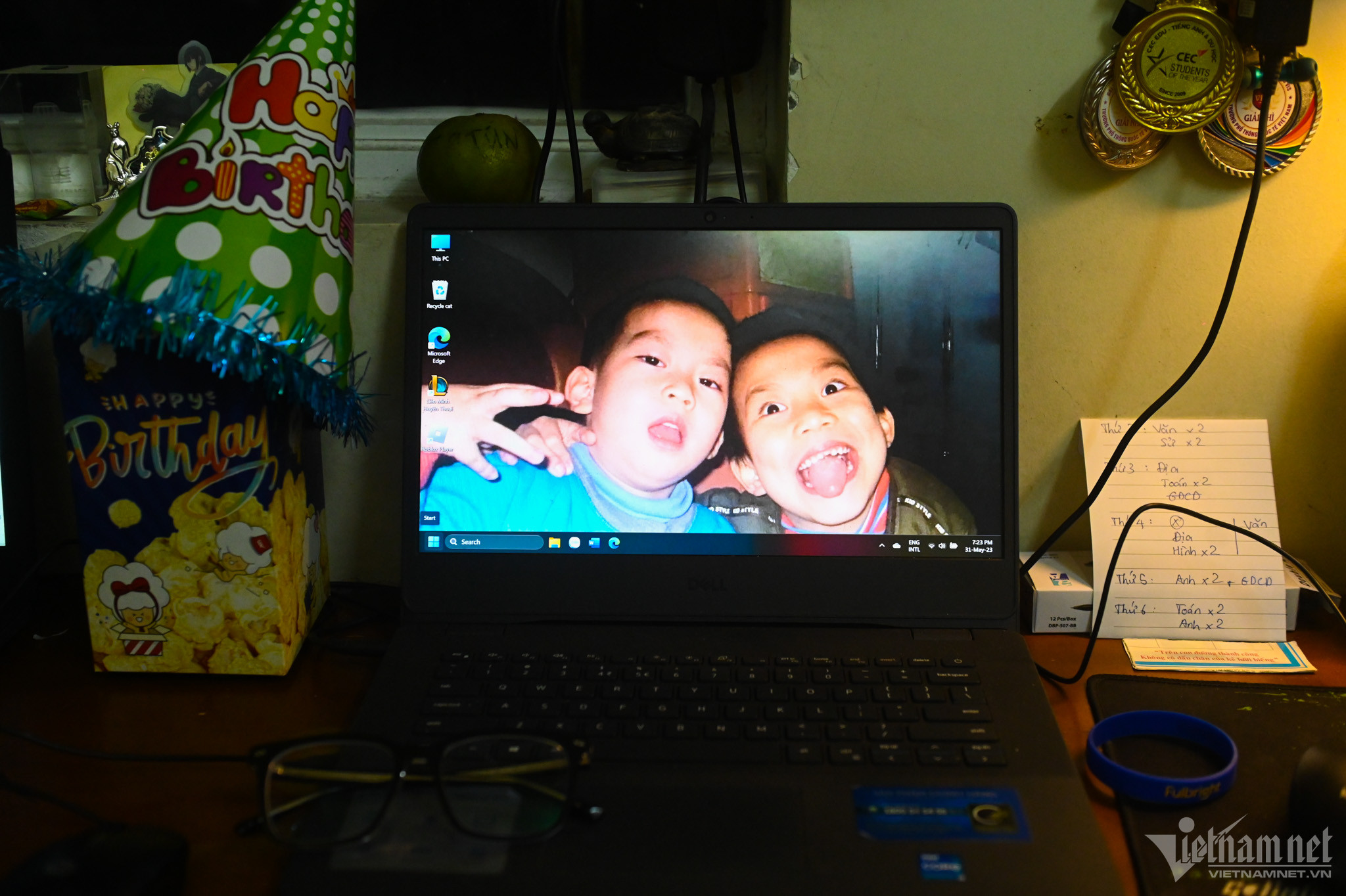
Task: Open the clock showing 7:23 PM
Action: click(982, 543)
